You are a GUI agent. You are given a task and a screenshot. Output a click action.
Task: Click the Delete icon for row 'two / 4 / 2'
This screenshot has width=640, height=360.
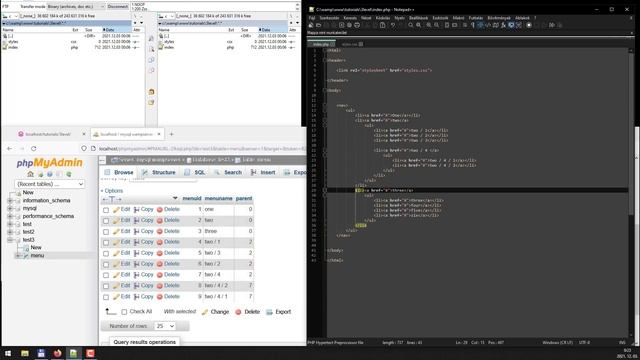click(x=160, y=286)
